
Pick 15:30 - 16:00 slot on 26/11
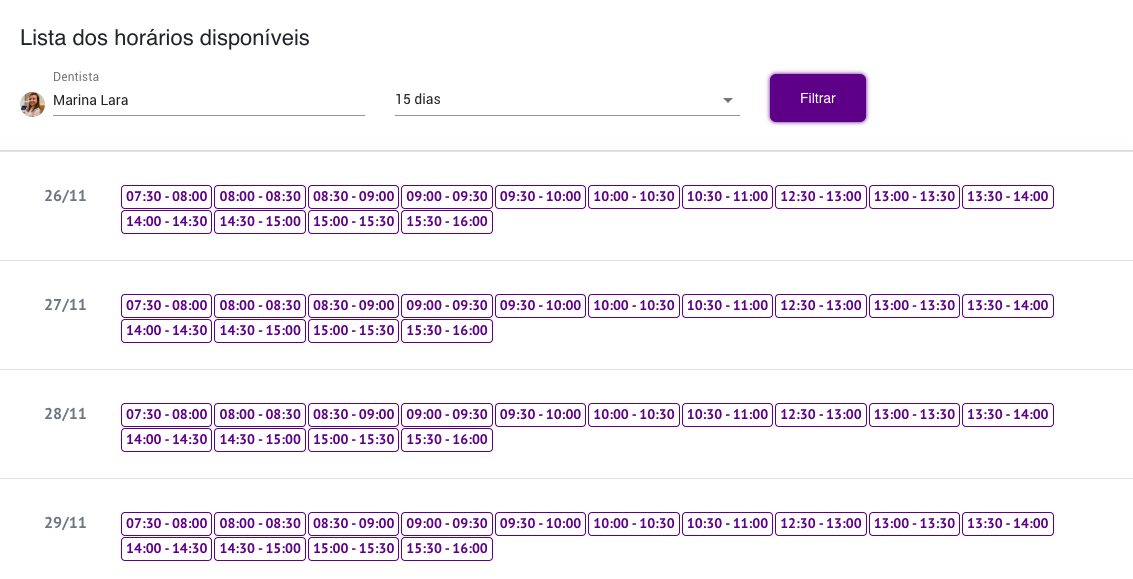tap(447, 222)
